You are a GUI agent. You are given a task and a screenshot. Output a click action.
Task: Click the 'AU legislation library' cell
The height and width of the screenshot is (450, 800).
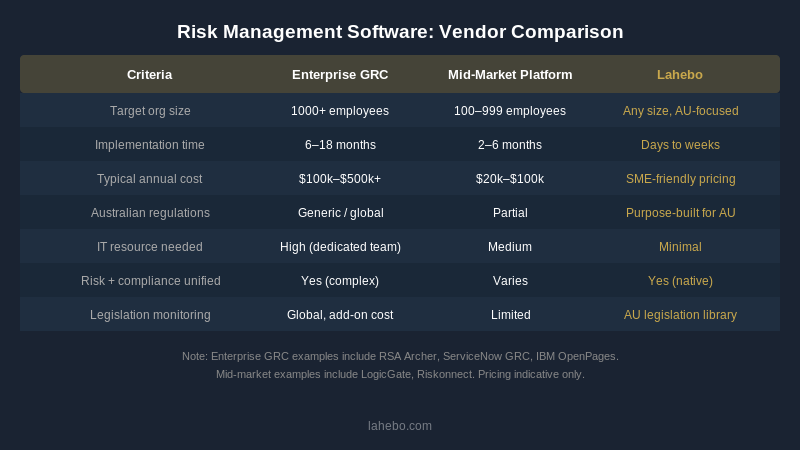point(680,315)
